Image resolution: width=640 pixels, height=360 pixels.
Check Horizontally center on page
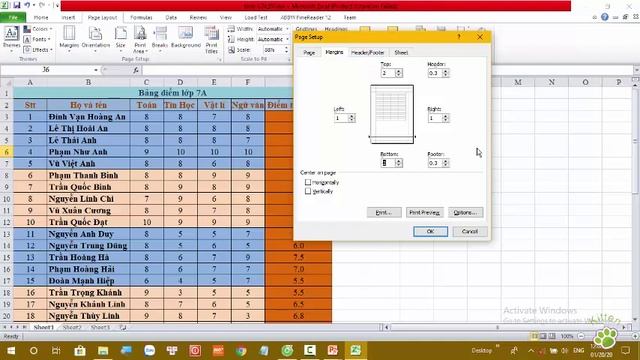click(x=308, y=182)
